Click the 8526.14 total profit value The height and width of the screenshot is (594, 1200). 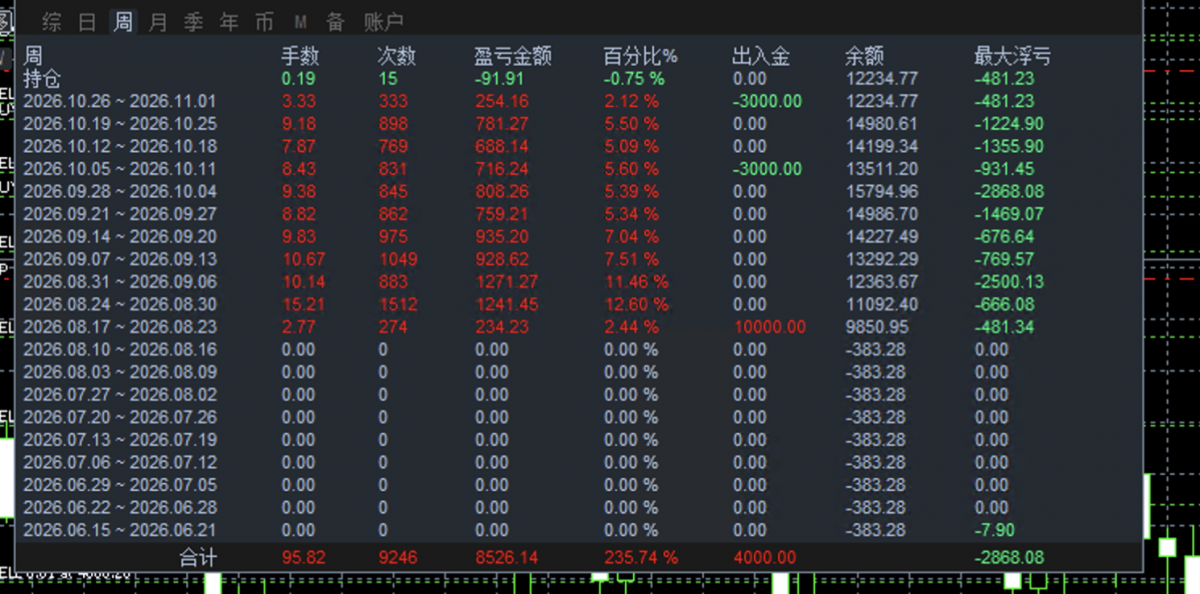tap(506, 557)
